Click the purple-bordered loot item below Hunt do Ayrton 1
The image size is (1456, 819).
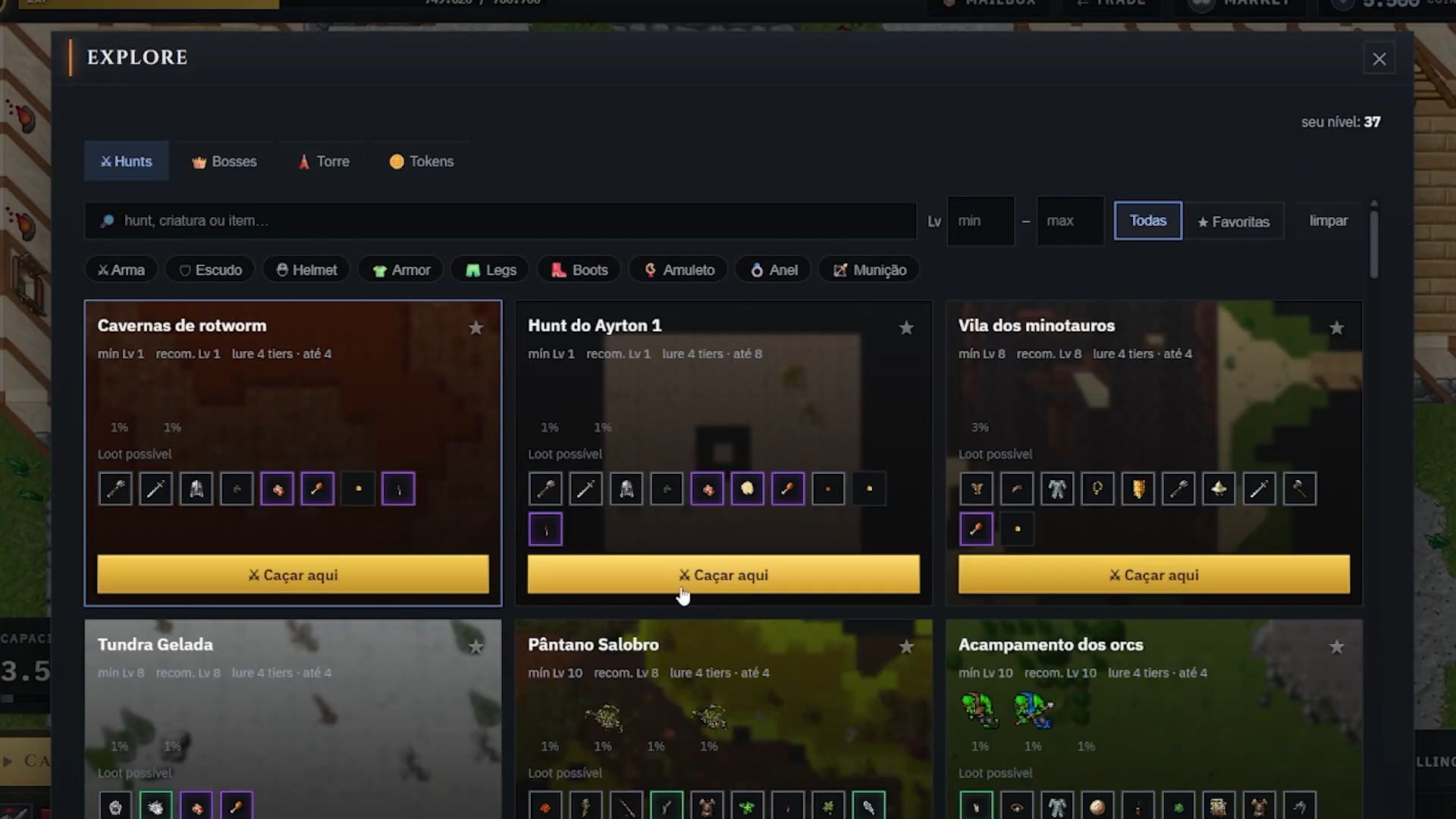coord(545,529)
